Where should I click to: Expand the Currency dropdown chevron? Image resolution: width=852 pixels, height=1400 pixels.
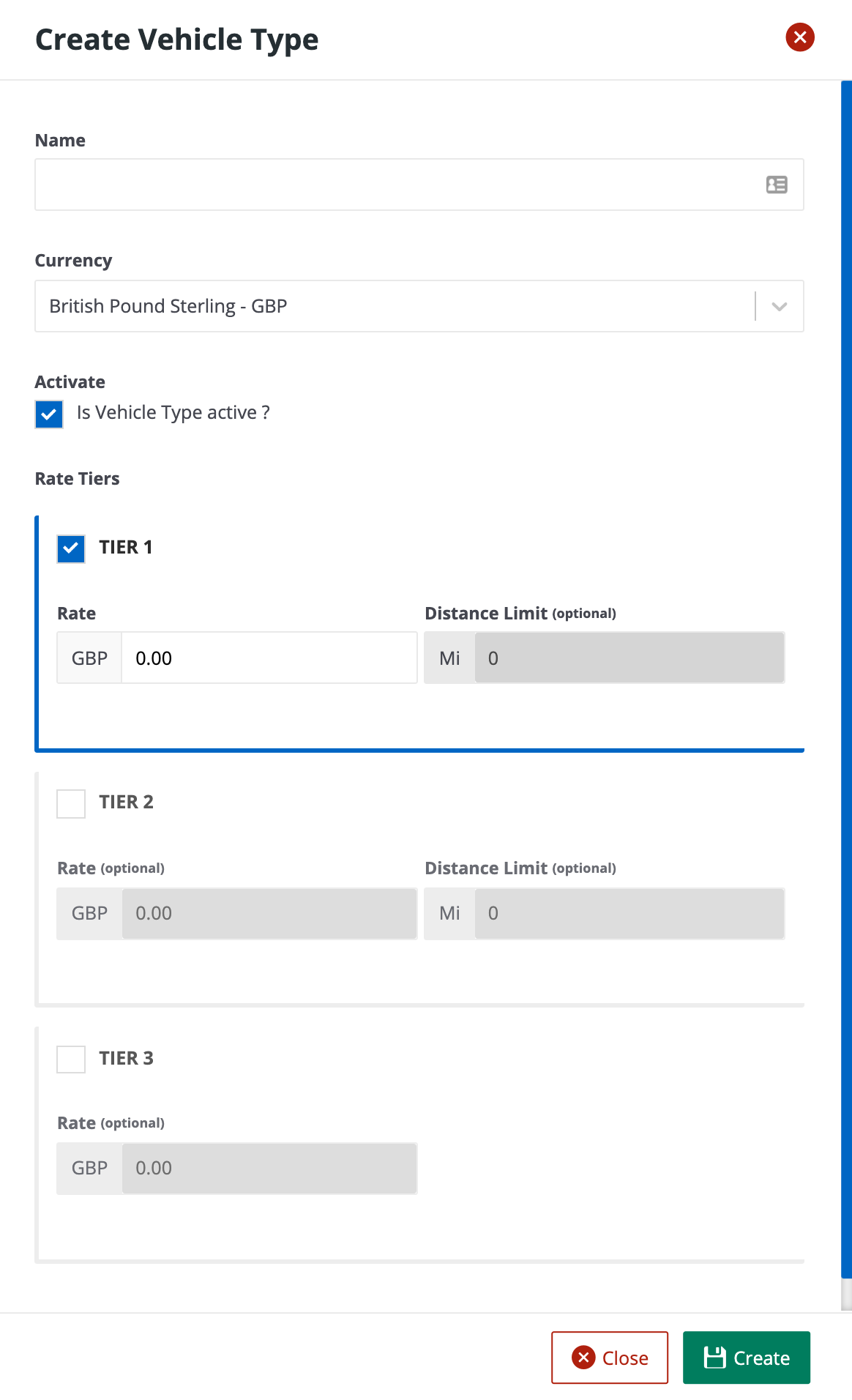click(778, 306)
